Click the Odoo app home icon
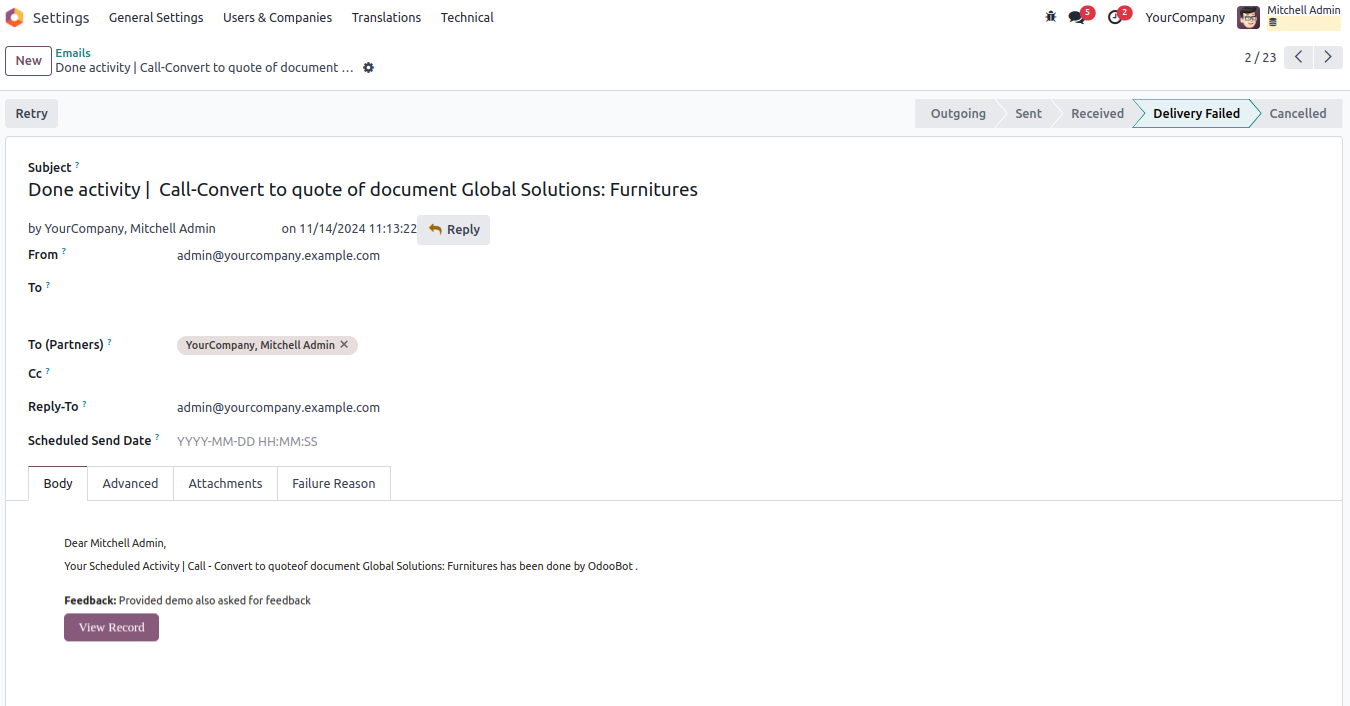Screen dimensions: 1350x706 (14, 17)
